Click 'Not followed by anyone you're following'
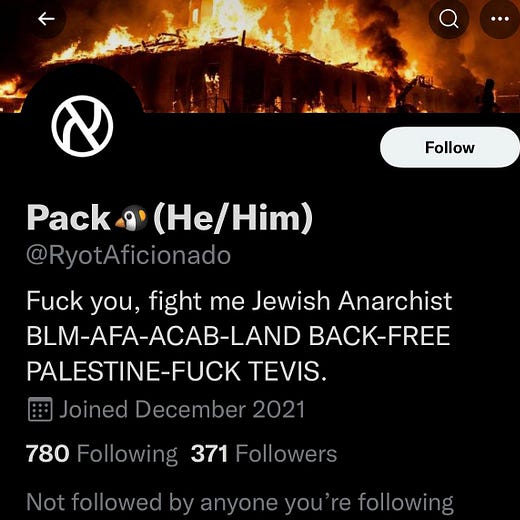The width and height of the screenshot is (520, 520). pos(240,502)
